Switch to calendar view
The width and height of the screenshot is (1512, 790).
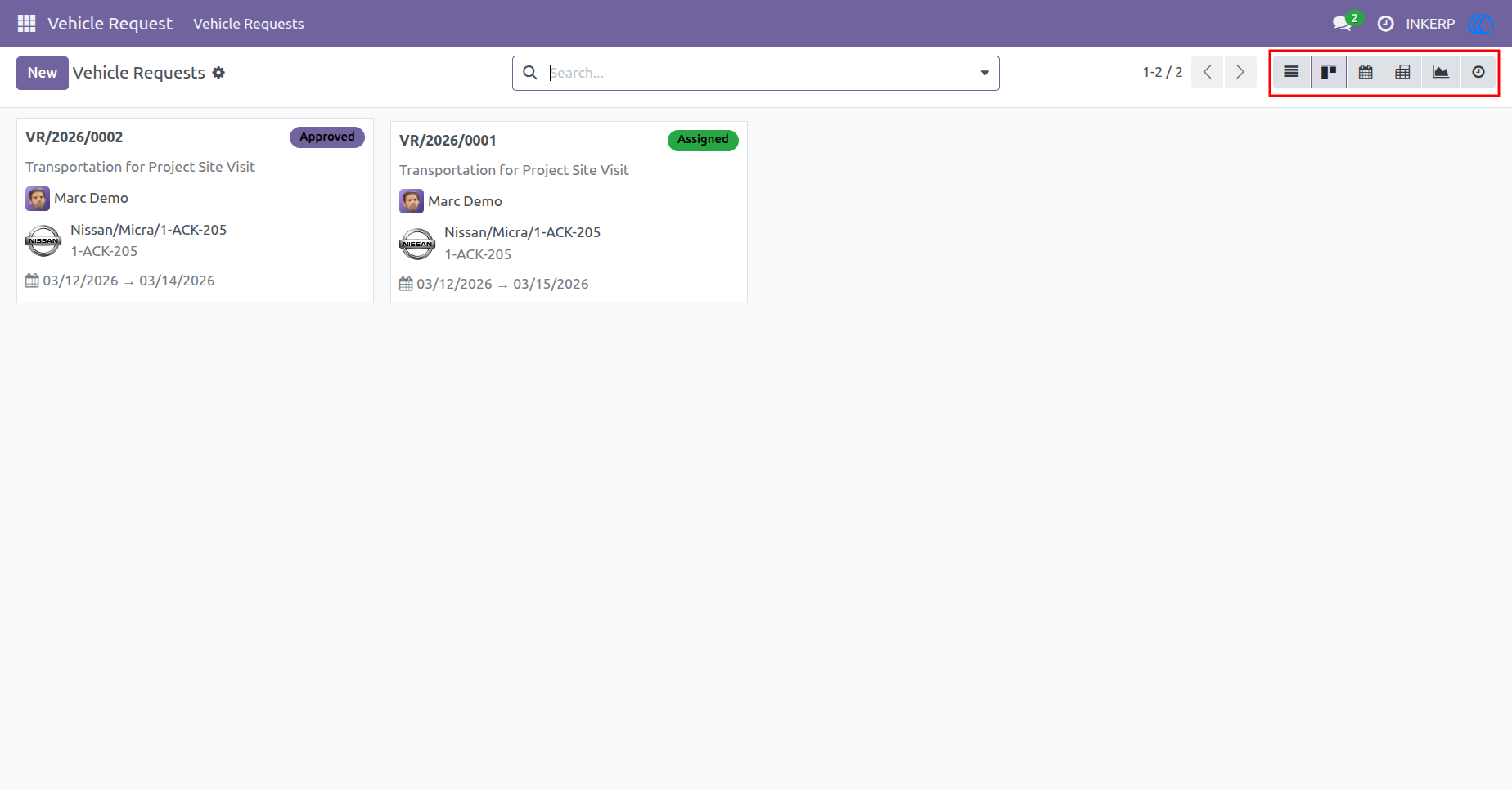click(1366, 73)
